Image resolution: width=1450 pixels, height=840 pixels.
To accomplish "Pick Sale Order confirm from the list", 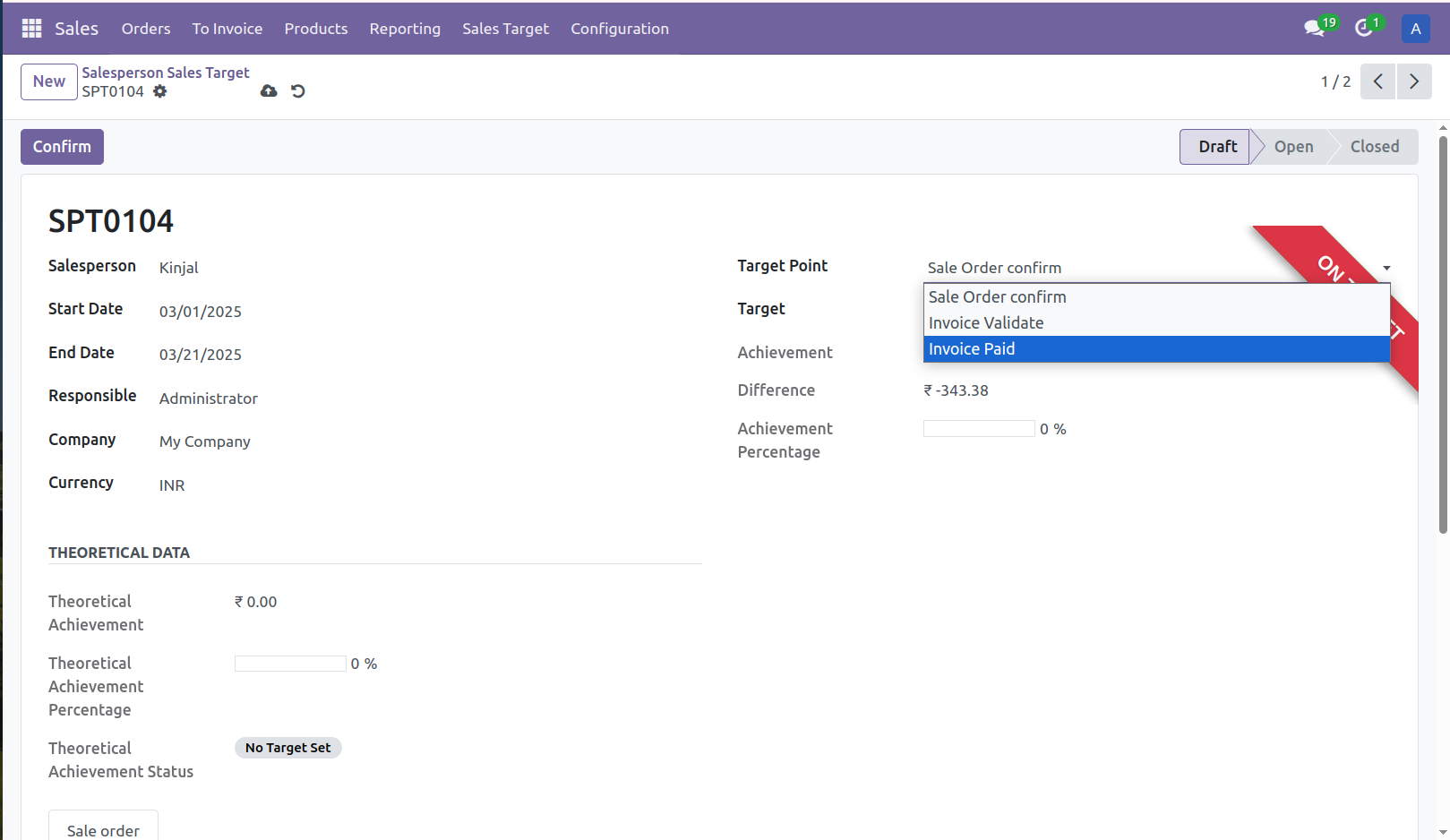I will (996, 296).
